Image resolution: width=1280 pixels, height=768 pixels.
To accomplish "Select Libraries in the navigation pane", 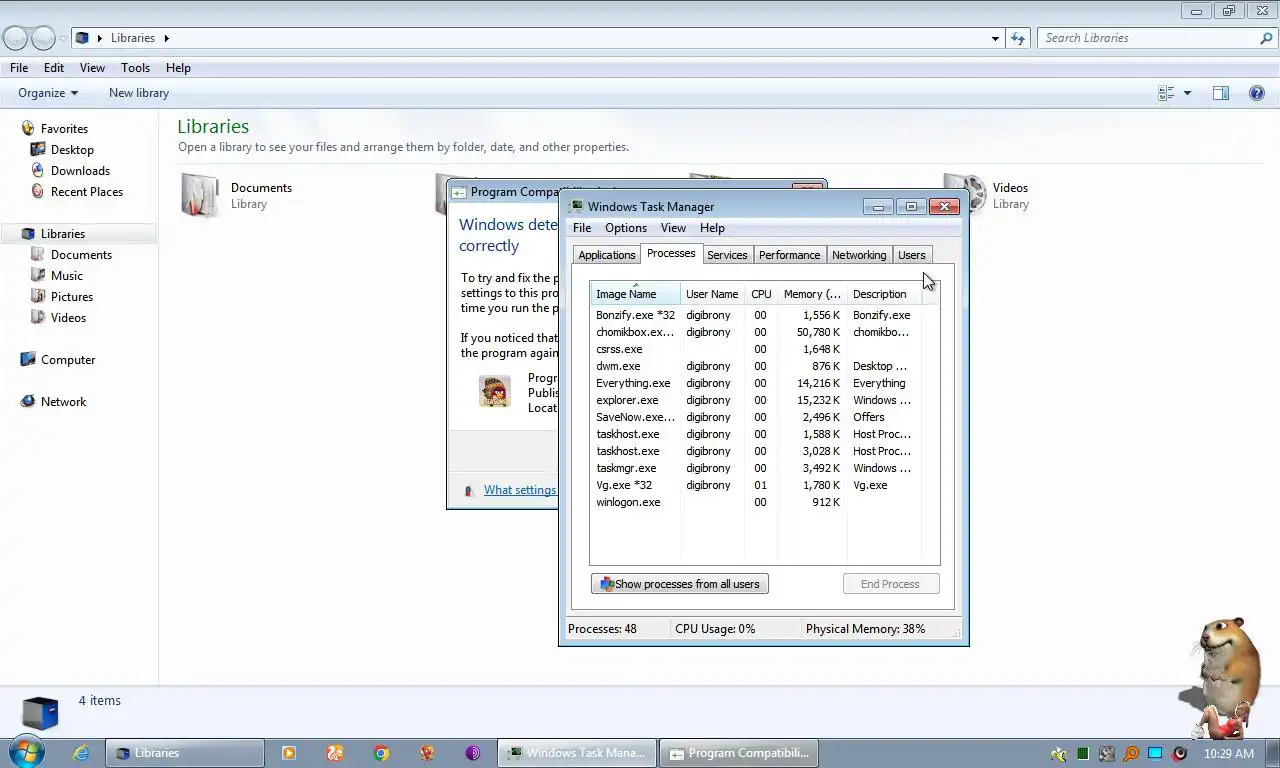I will click(x=62, y=234).
